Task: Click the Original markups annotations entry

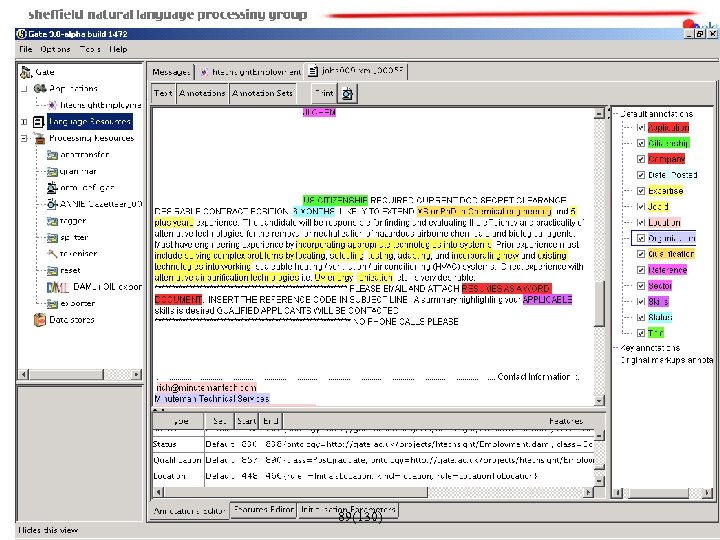Action: (x=667, y=360)
